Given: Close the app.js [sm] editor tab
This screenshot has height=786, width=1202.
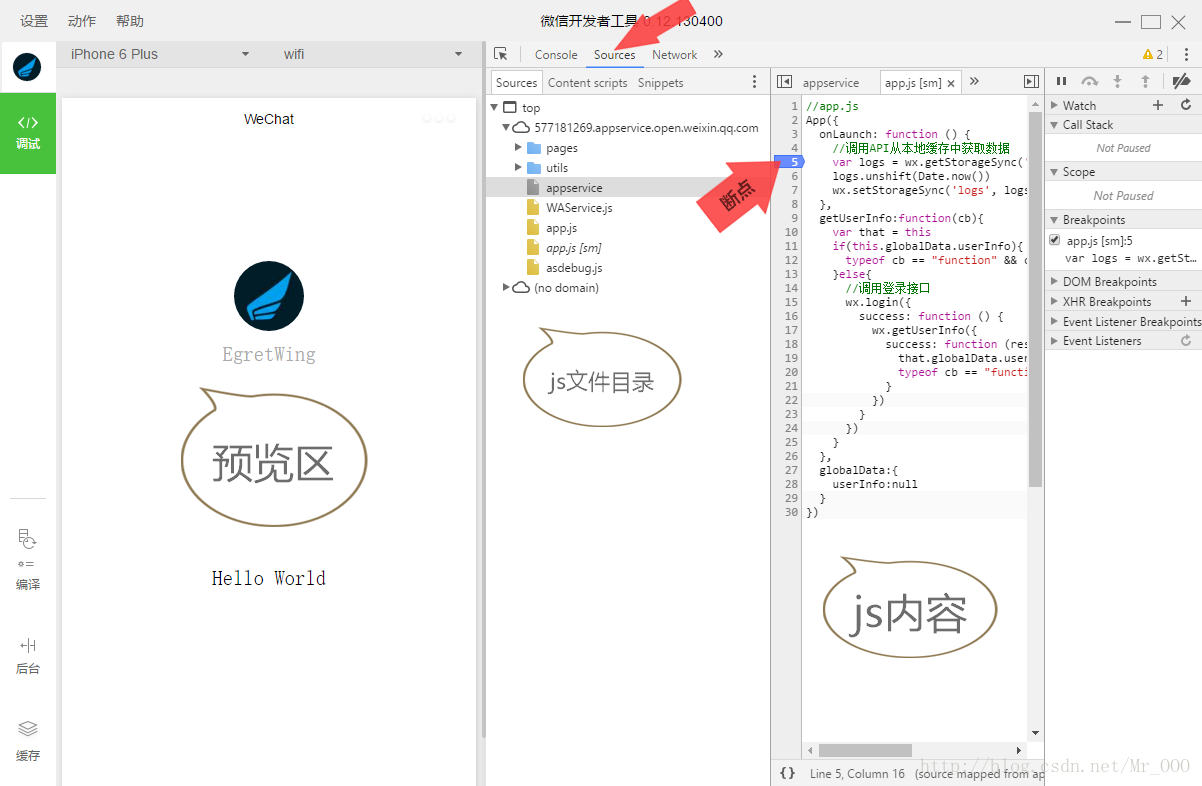Looking at the screenshot, I should click(951, 83).
